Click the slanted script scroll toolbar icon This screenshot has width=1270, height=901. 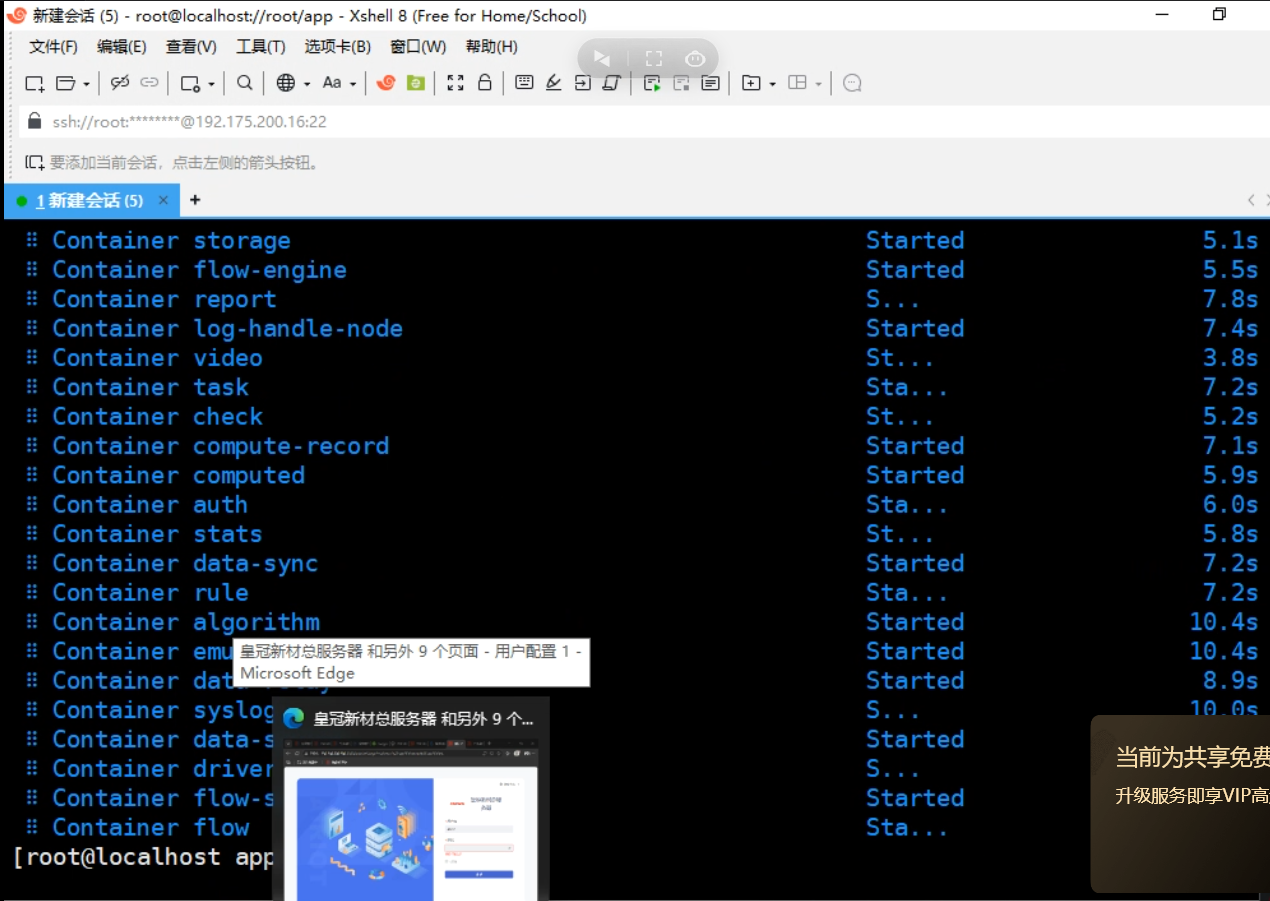tap(612, 83)
